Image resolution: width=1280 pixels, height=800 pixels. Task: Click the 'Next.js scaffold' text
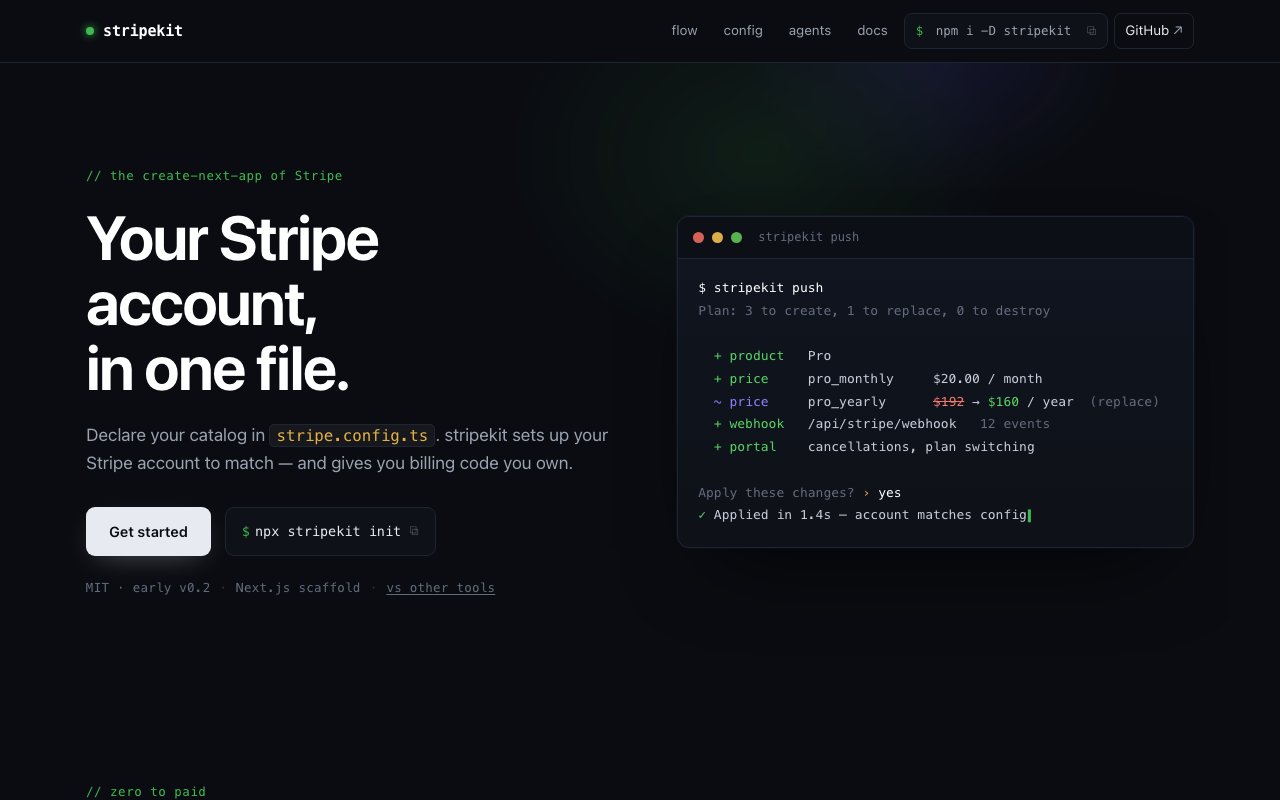tap(298, 588)
